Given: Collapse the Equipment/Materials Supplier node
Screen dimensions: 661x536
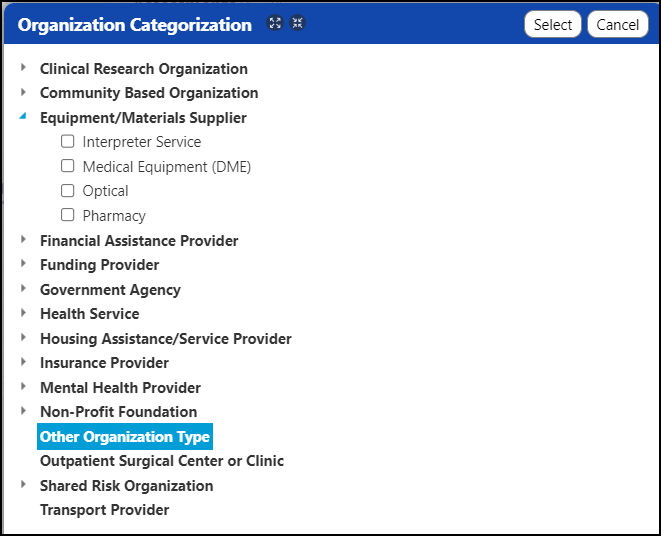Looking at the screenshot, I should point(23,116).
